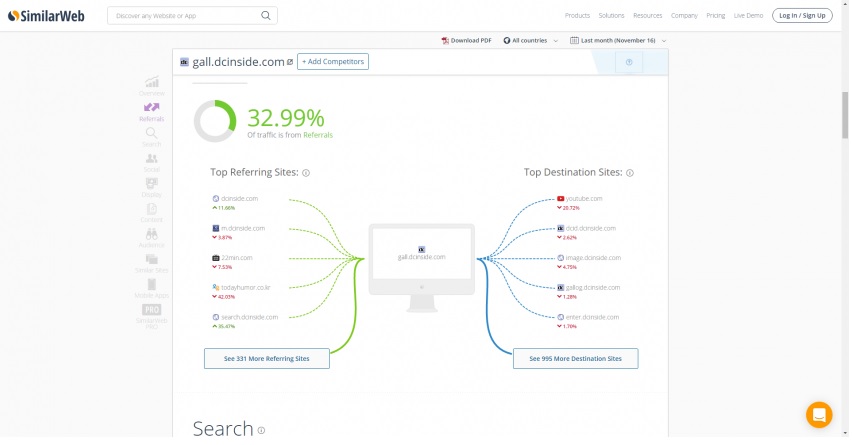Image resolution: width=852 pixels, height=445 pixels.
Task: Click the Log in / Sign Up button
Action: point(802,16)
